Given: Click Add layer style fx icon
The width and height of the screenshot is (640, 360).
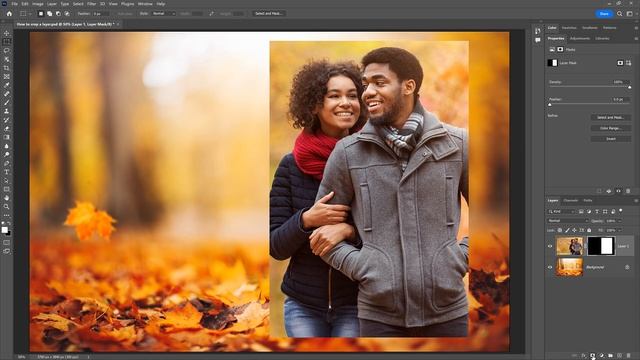Looking at the screenshot, I should click(583, 356).
